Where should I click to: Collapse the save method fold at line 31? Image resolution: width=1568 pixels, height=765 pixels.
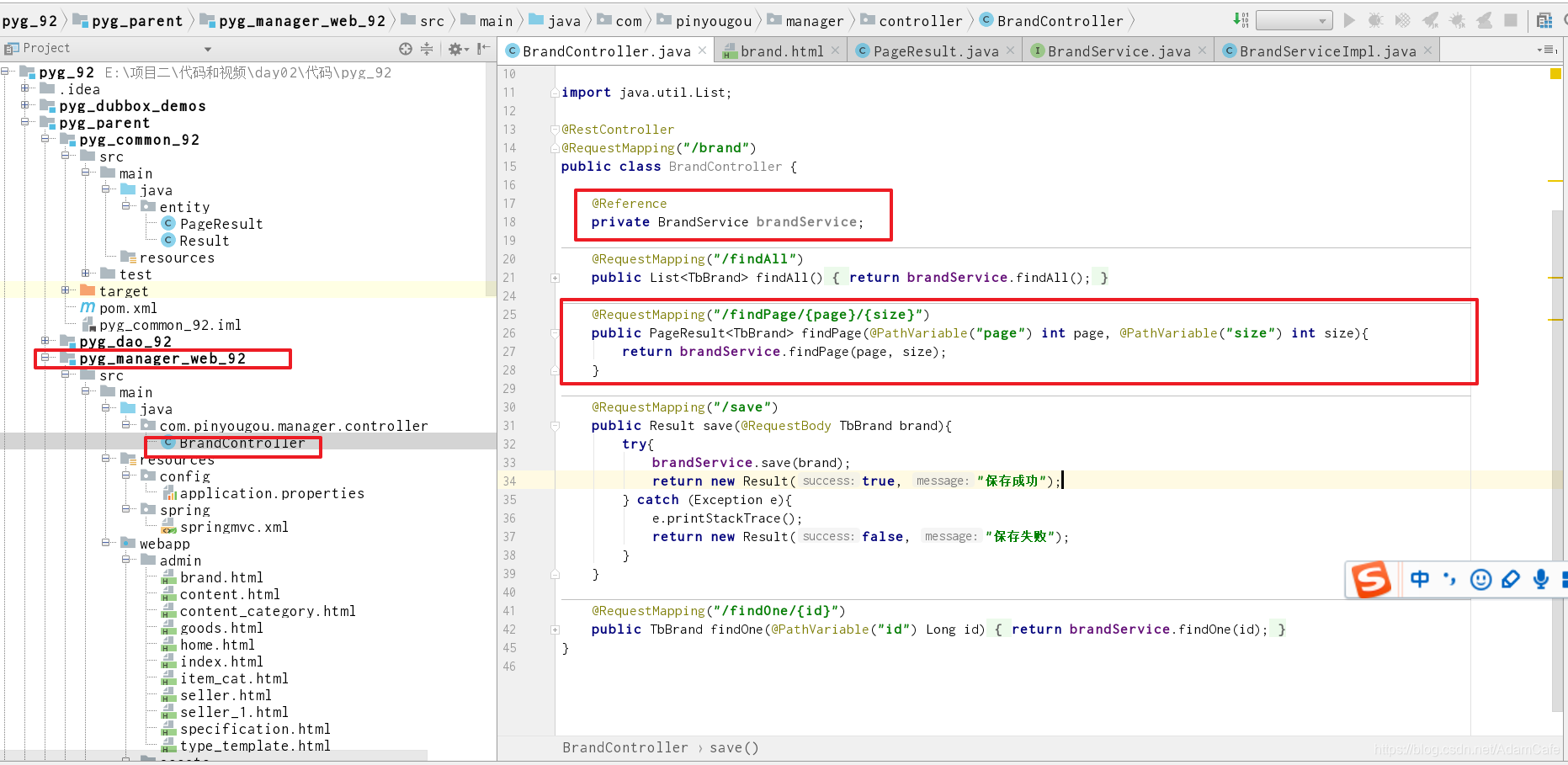[555, 426]
